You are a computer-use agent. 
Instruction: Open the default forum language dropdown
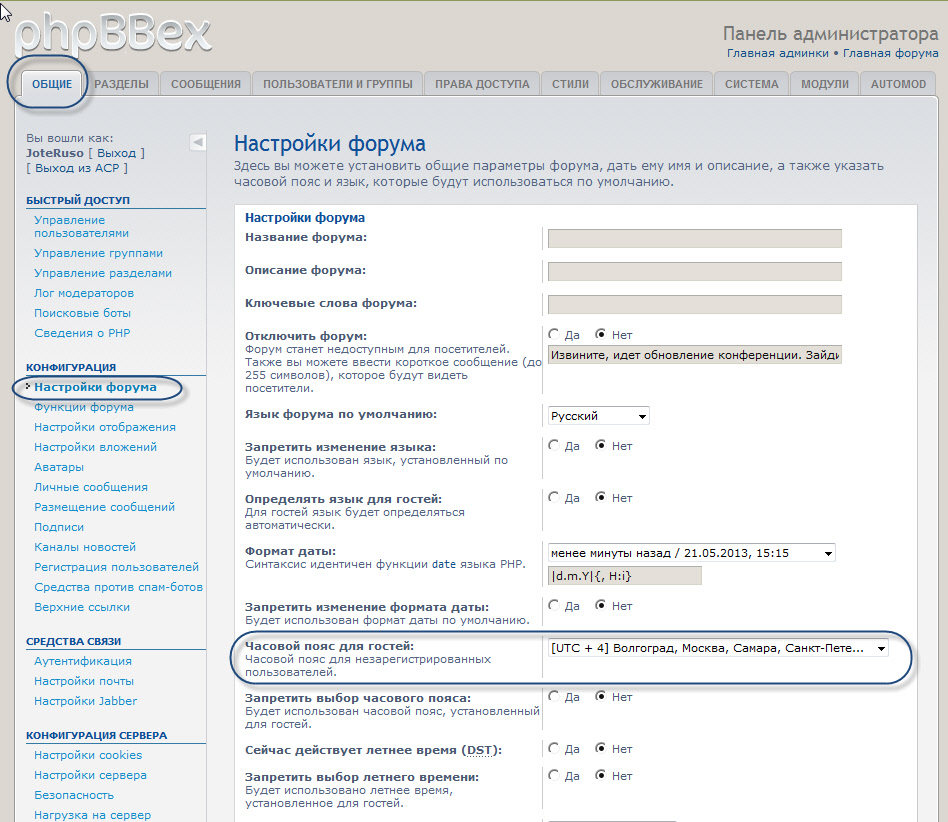(x=599, y=415)
